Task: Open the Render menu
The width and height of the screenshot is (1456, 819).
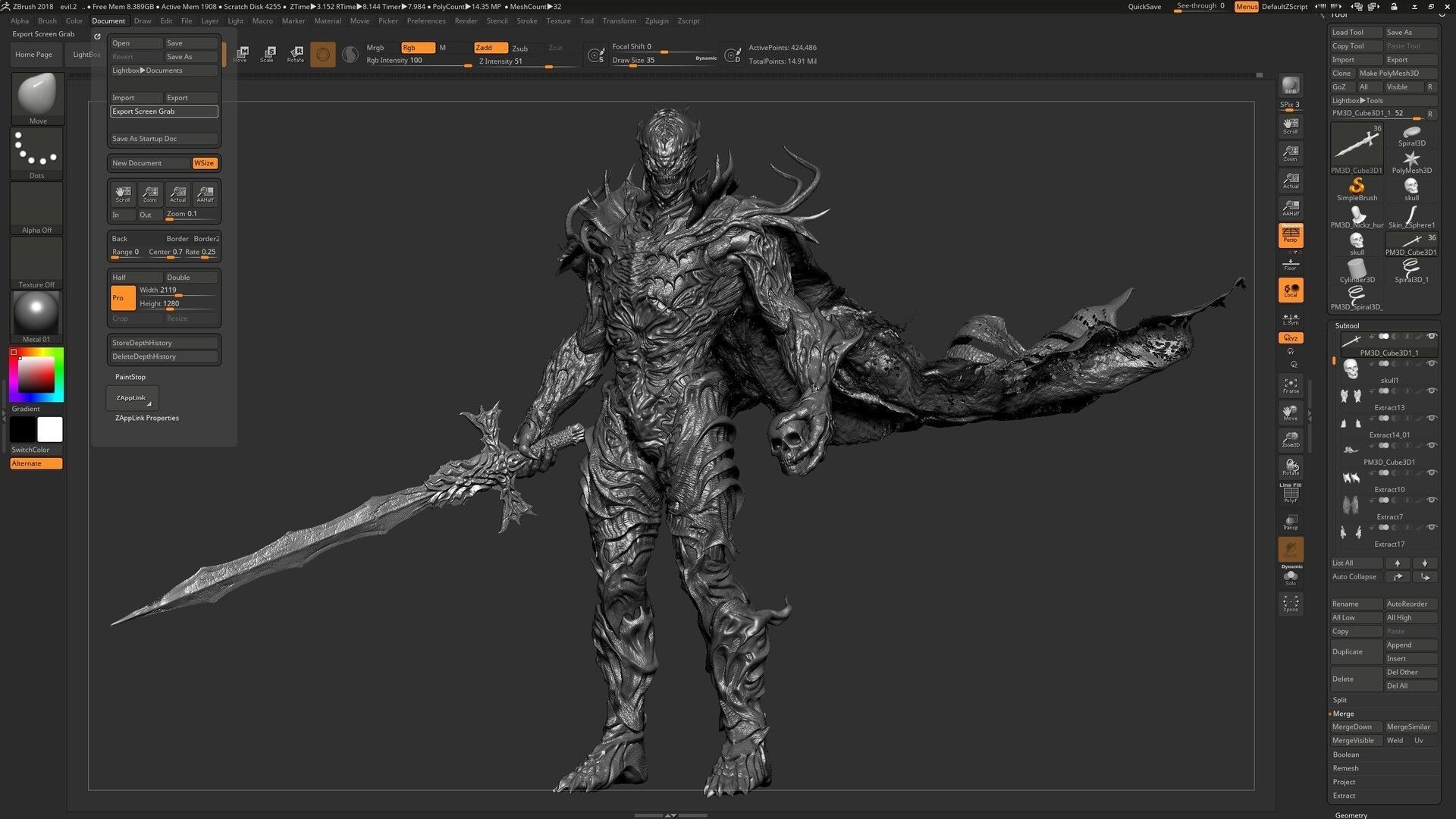Action: [466, 20]
